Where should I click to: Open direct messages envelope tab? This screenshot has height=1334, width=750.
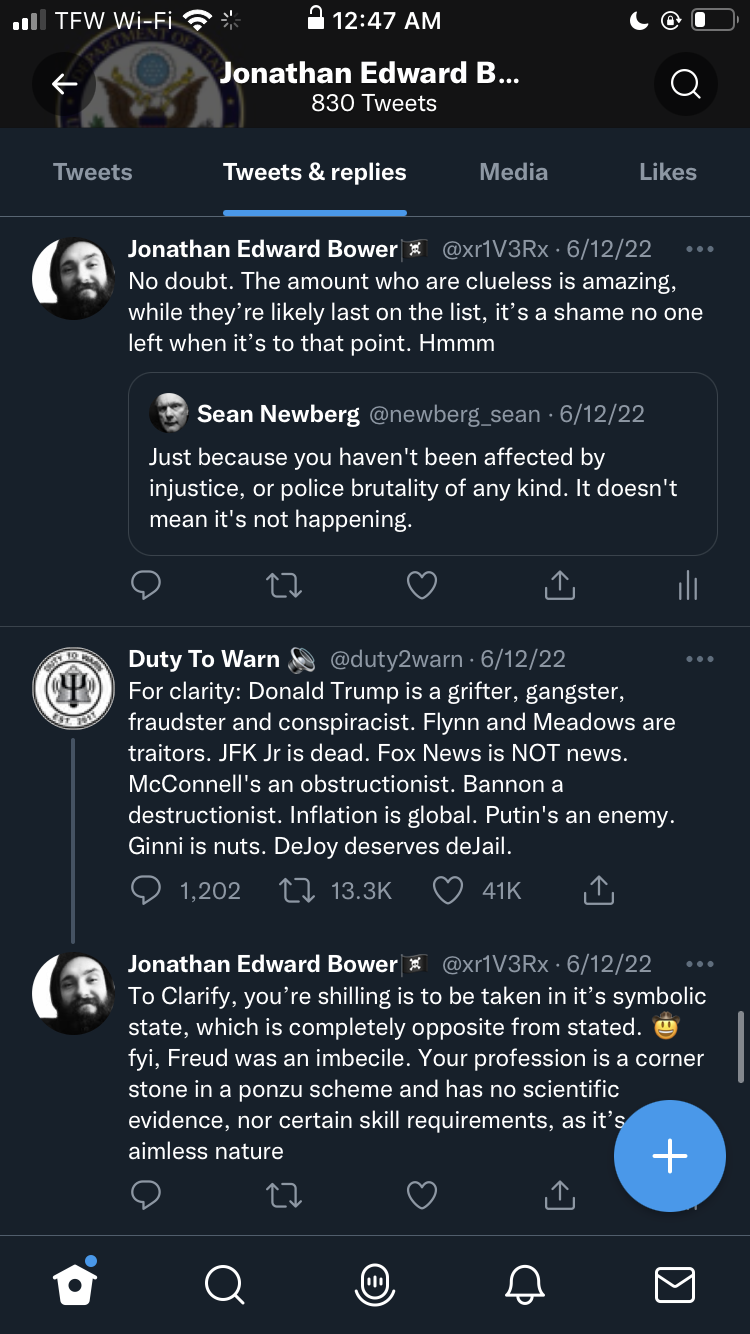point(674,1284)
